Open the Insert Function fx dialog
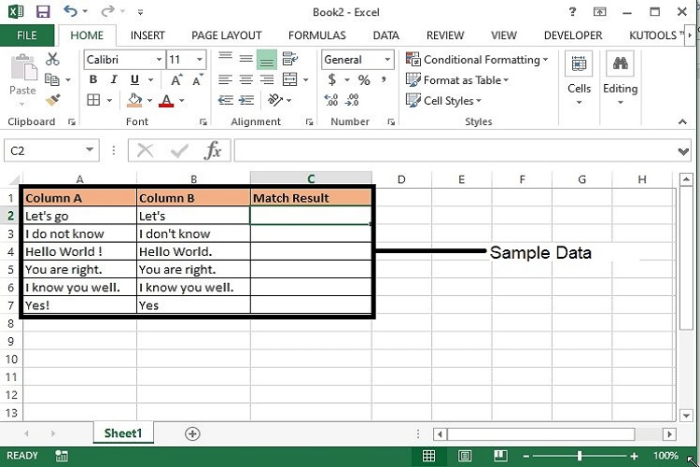700x467 pixels. click(x=212, y=150)
